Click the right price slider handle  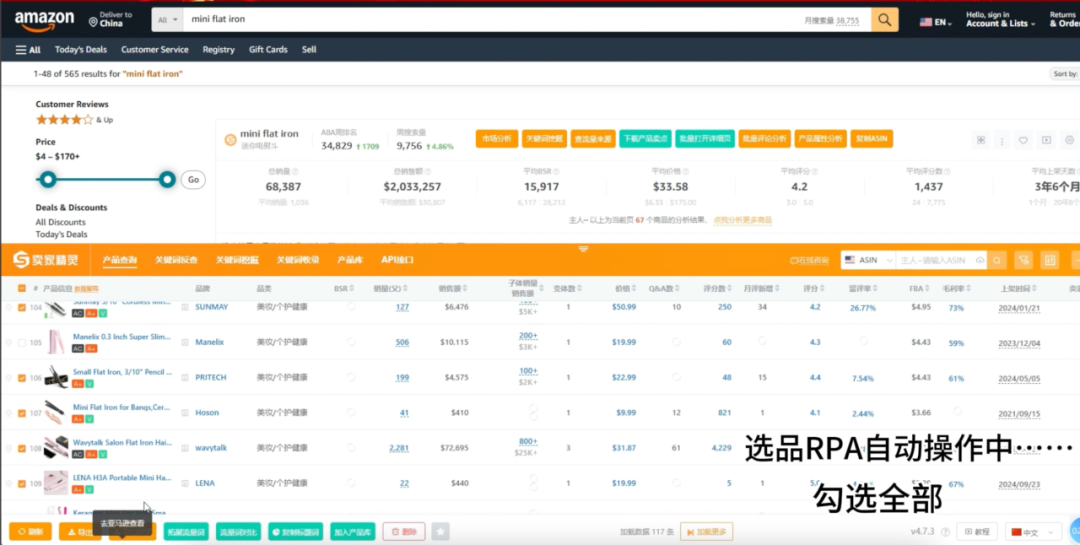(167, 180)
